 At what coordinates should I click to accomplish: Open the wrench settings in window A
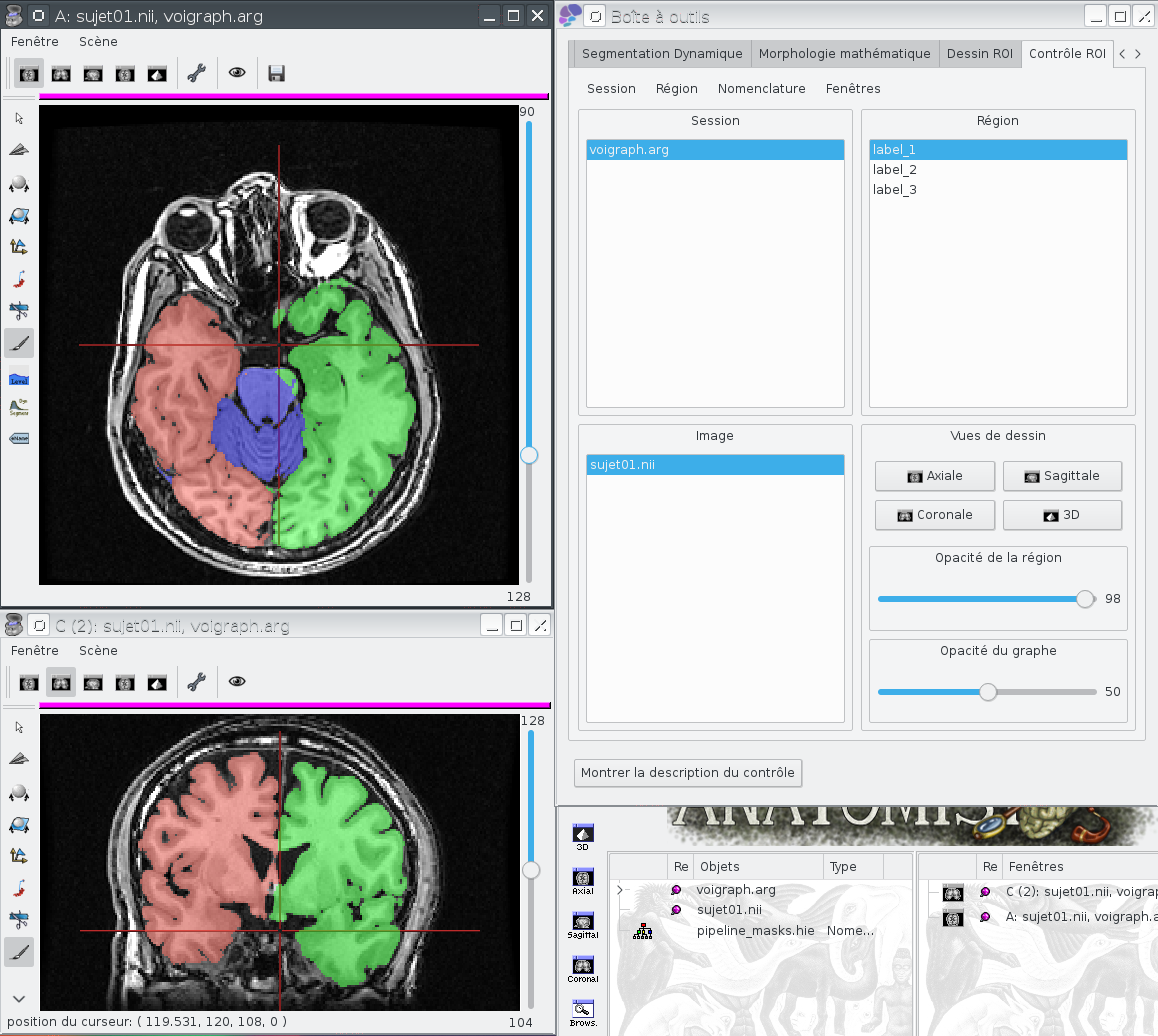tap(196, 73)
